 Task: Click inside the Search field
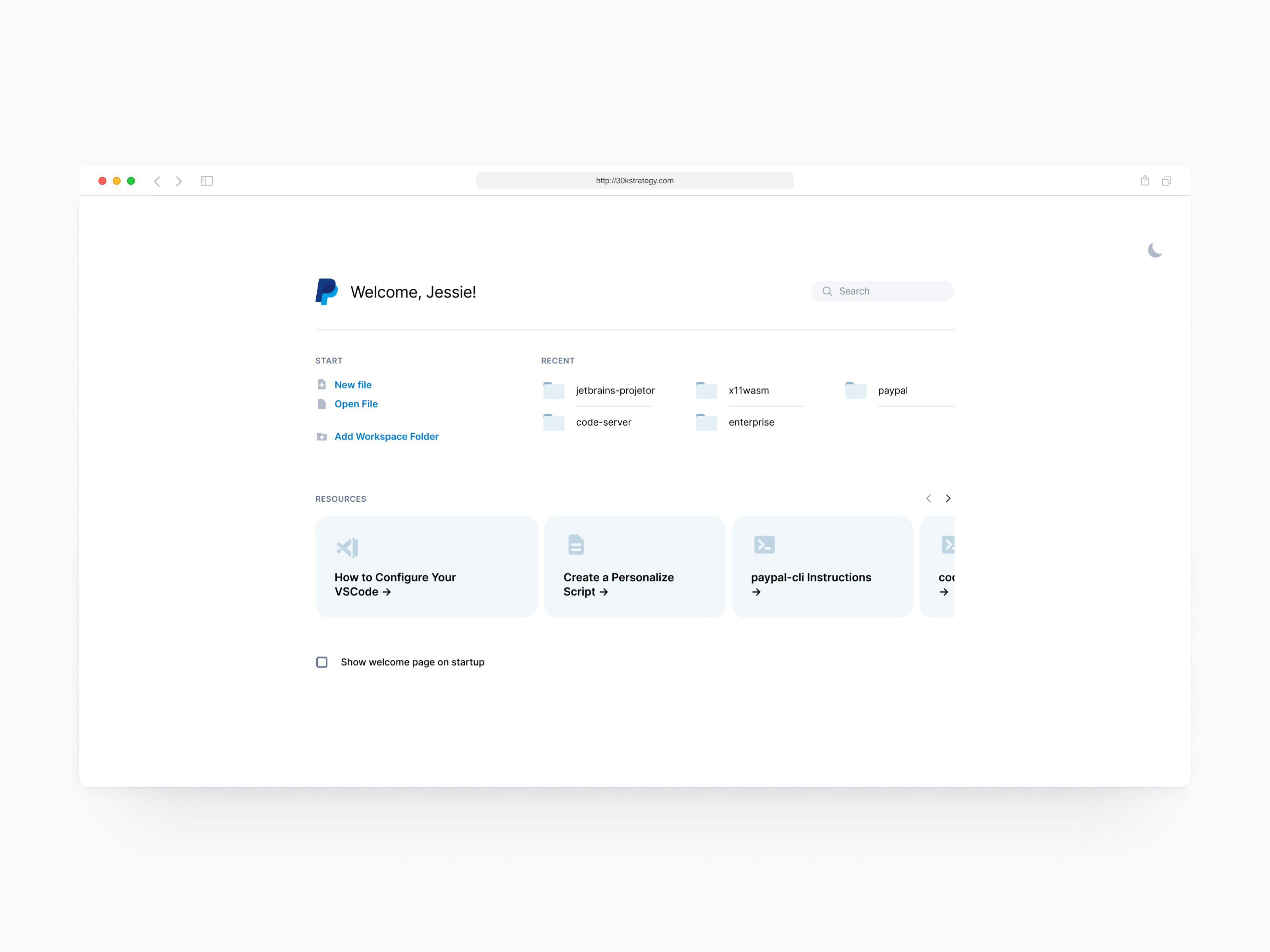(883, 291)
